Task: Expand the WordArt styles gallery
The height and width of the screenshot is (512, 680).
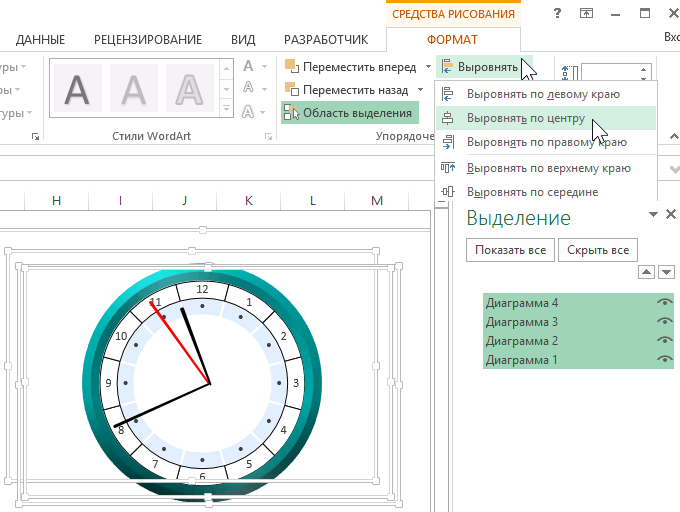Action: (227, 108)
